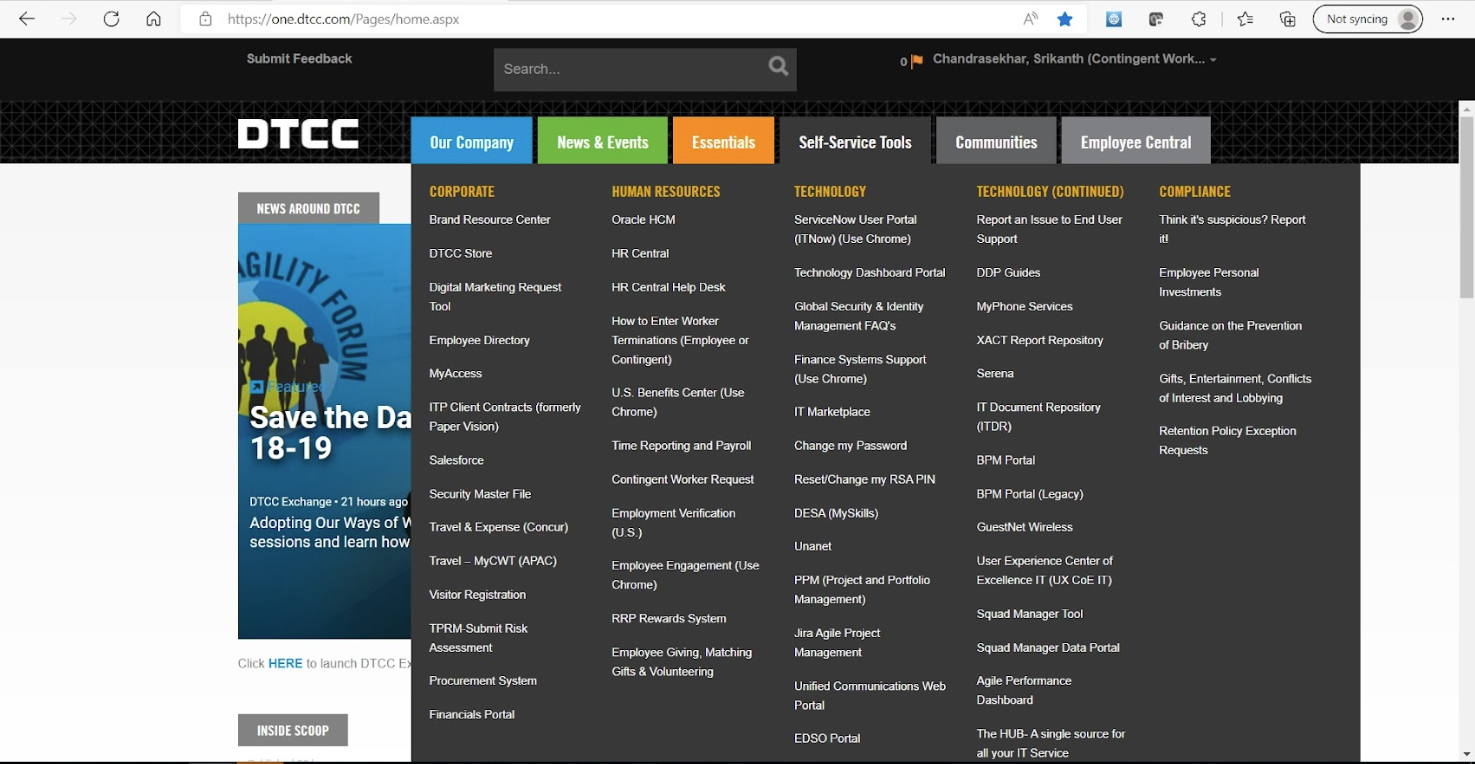This screenshot has width=1475, height=764.
Task: Open Technology Dashboard Portal link
Action: (870, 273)
